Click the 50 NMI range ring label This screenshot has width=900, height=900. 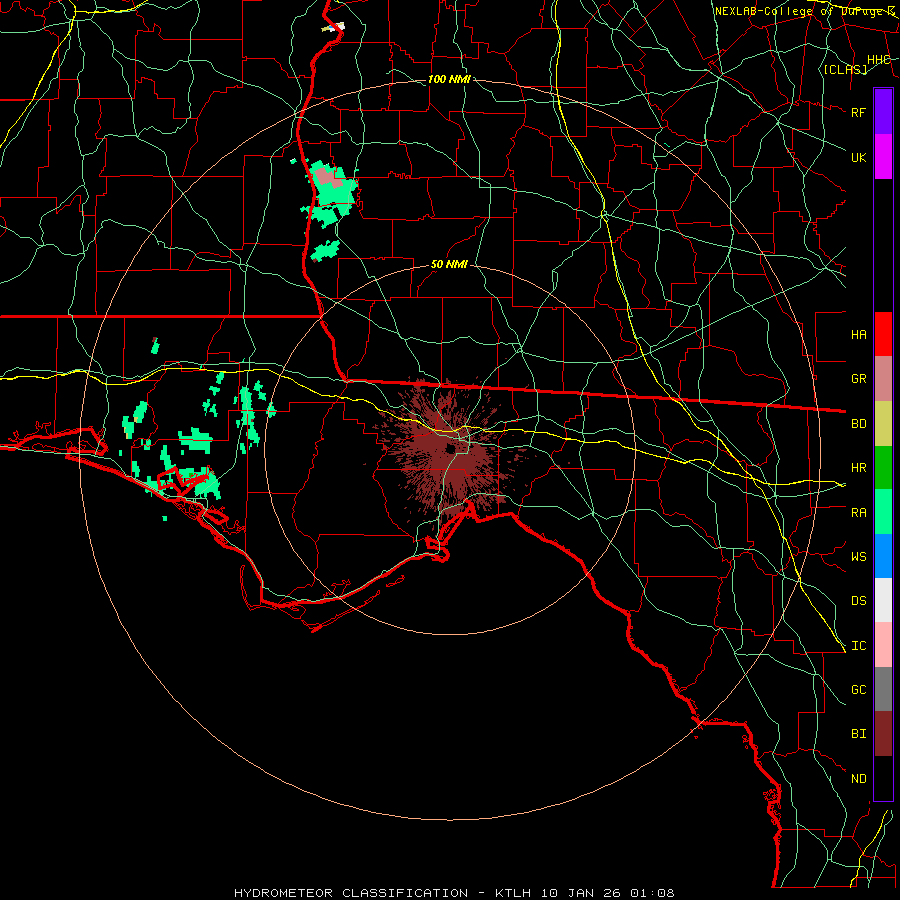pos(449,264)
